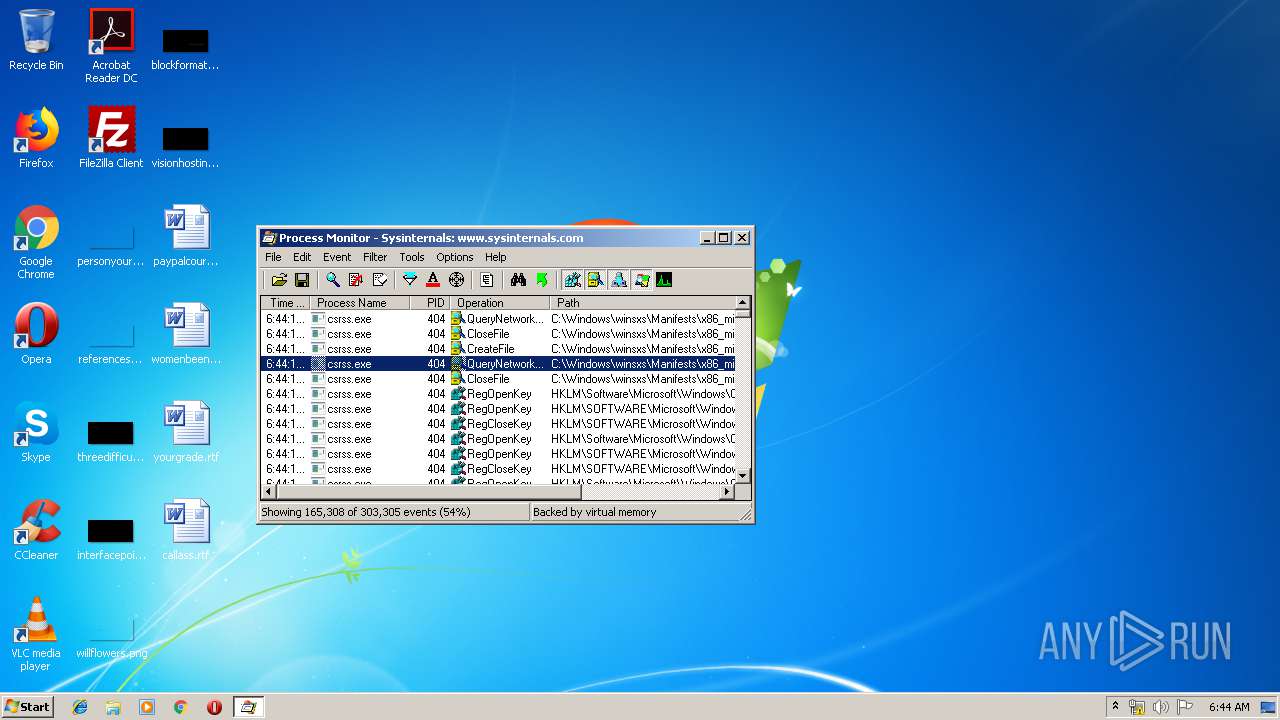Click the Path column header
Viewport: 1280px width, 720px height.
point(642,303)
